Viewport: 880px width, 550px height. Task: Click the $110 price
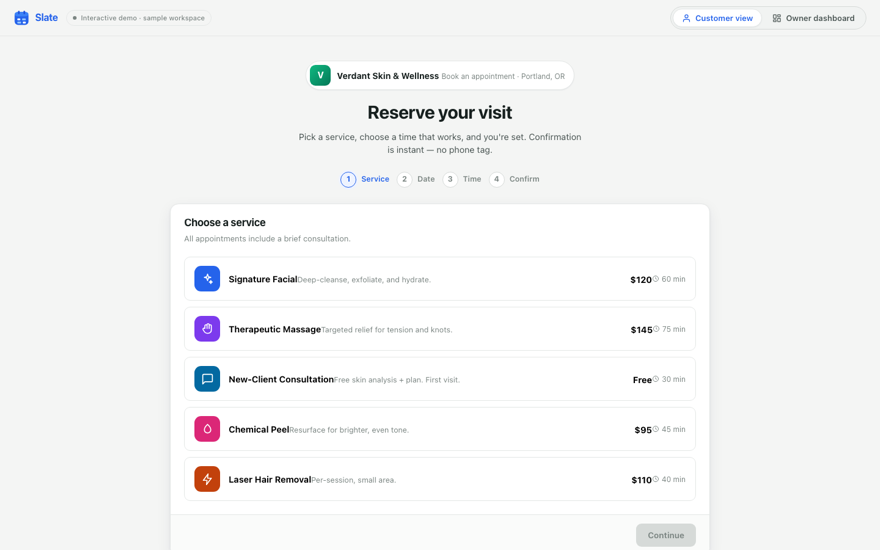click(641, 480)
